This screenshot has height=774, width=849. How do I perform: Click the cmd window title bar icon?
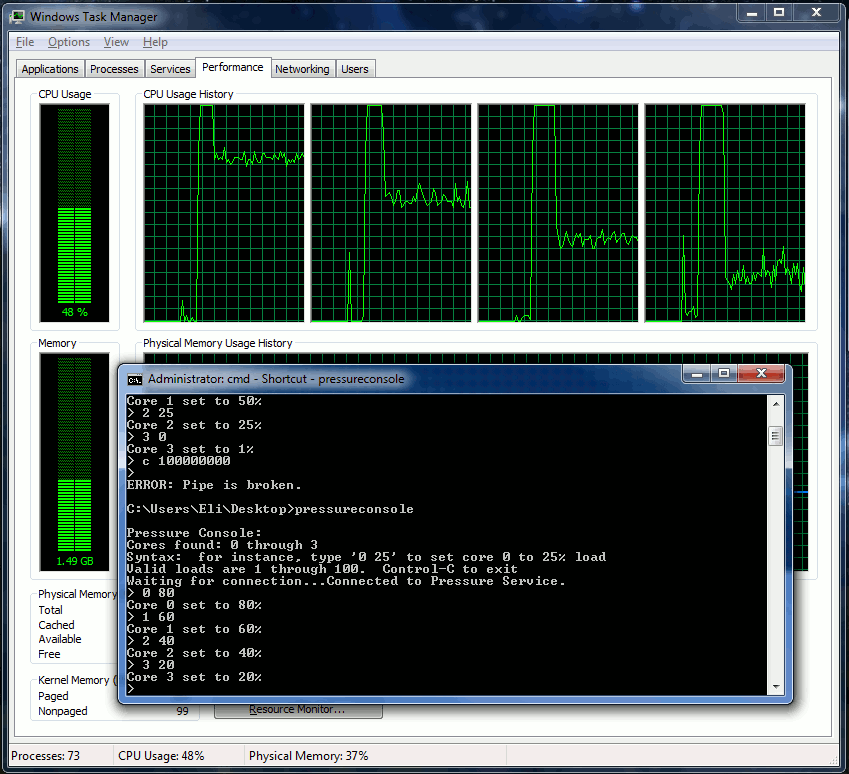pos(134,380)
